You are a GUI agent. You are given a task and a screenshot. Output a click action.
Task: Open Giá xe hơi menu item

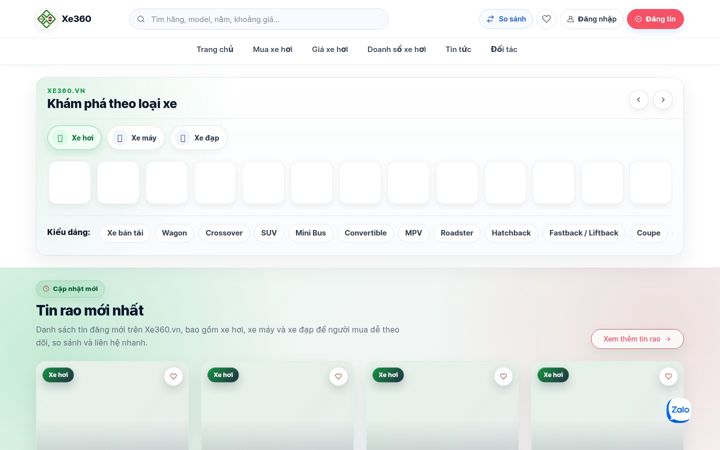[330, 49]
